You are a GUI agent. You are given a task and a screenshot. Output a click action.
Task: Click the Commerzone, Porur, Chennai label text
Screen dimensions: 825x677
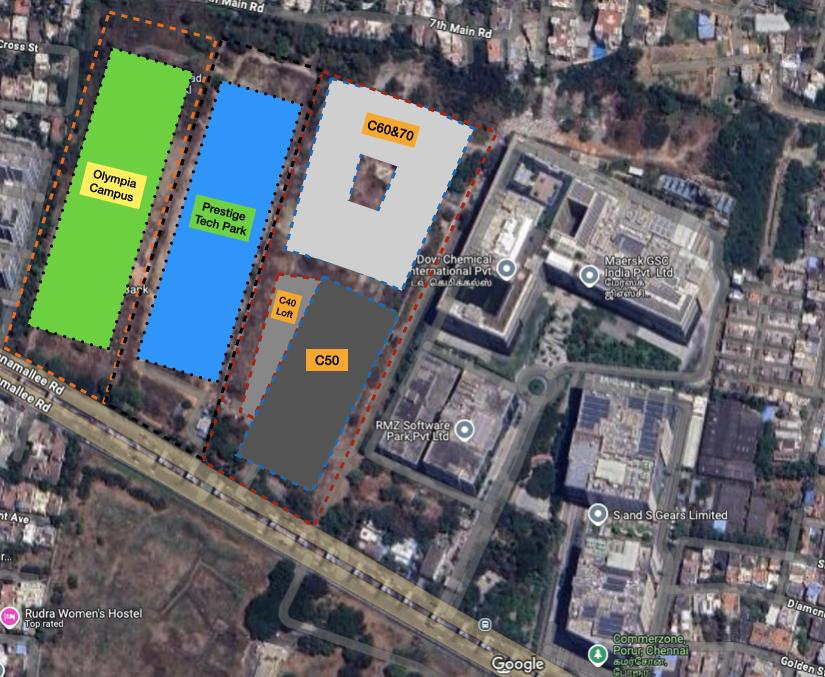coord(650,644)
